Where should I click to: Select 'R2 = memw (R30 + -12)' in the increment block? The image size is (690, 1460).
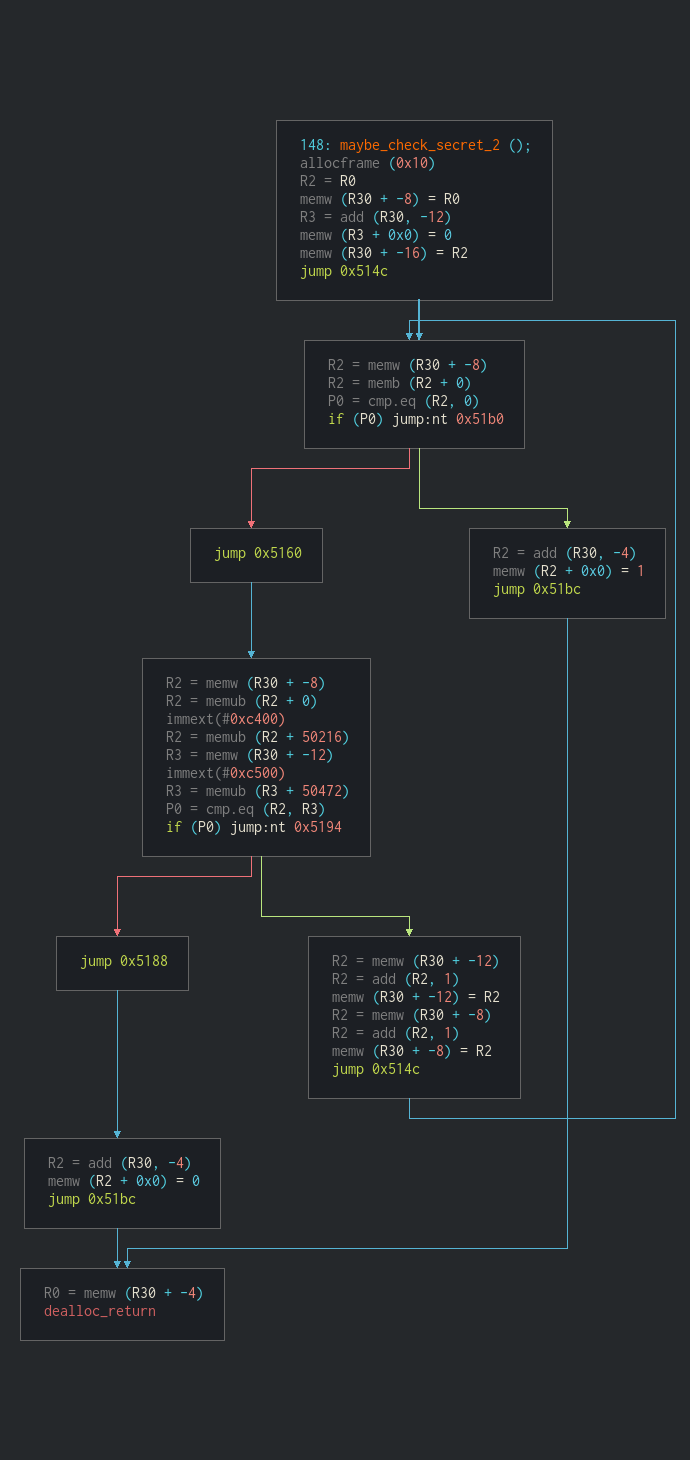pos(415,961)
